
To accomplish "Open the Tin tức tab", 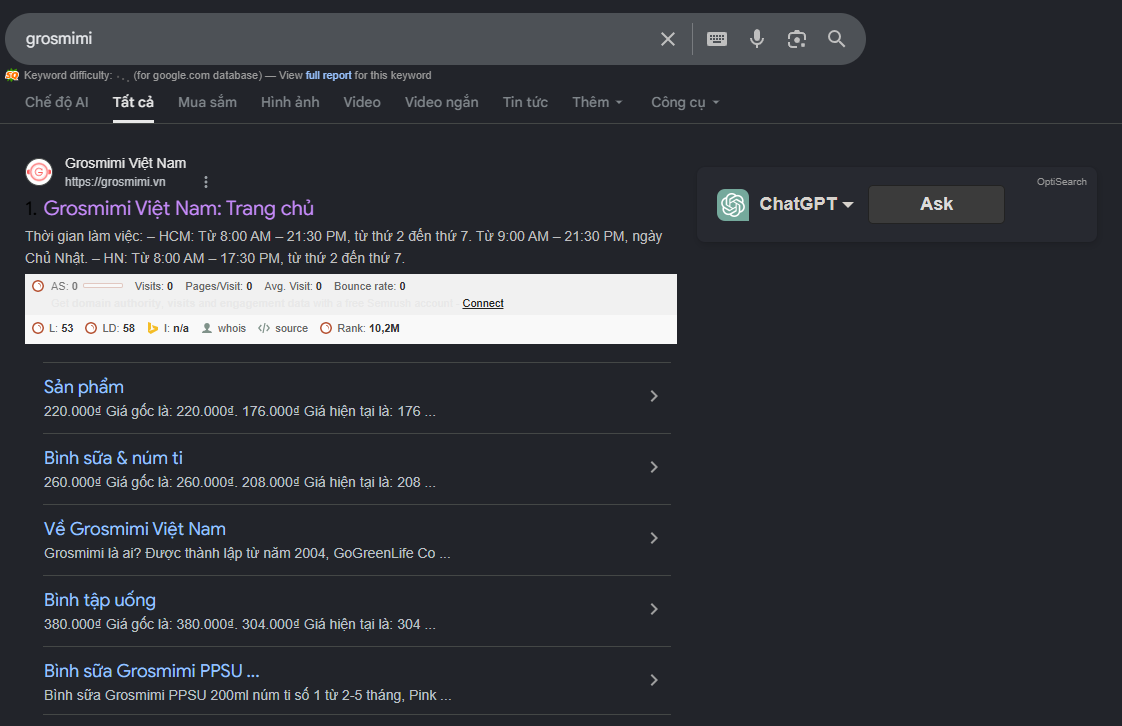I will coord(525,102).
